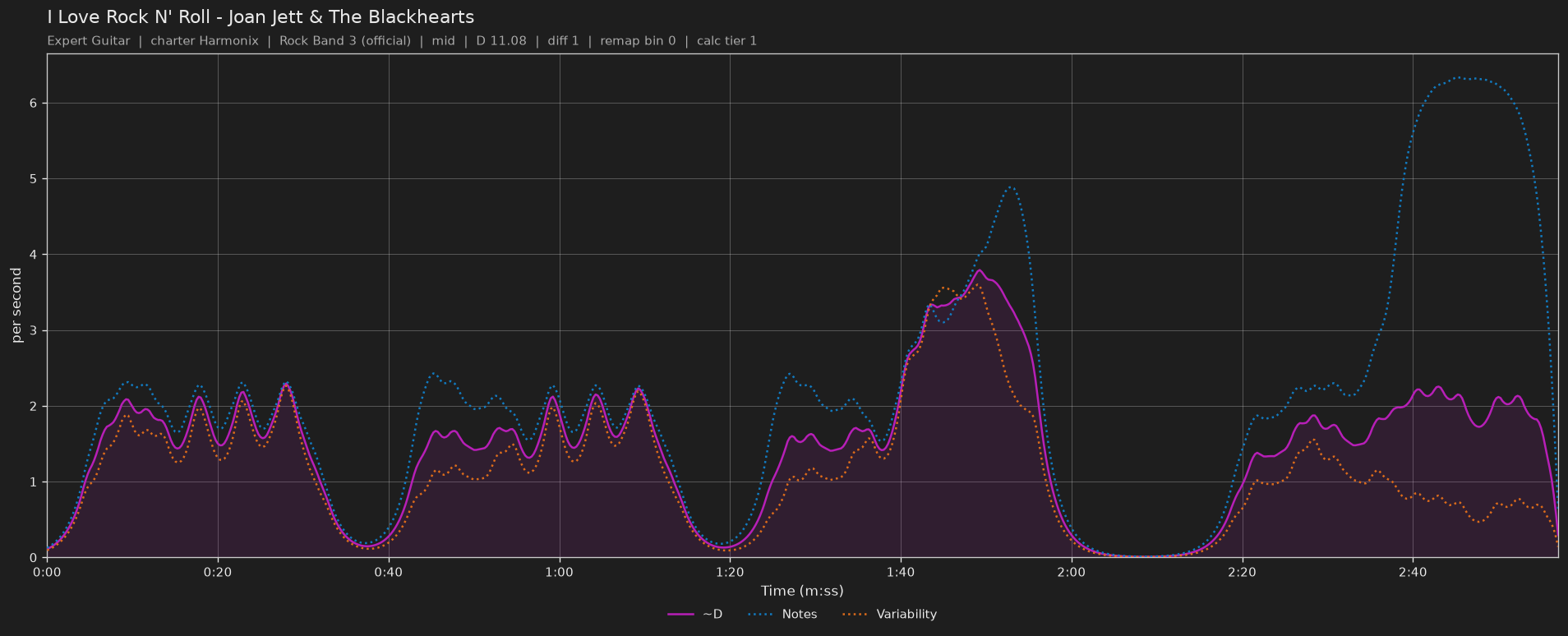This screenshot has height=636, width=1568.
Task: Click the y-axis tick label 5
Action: (x=34, y=179)
